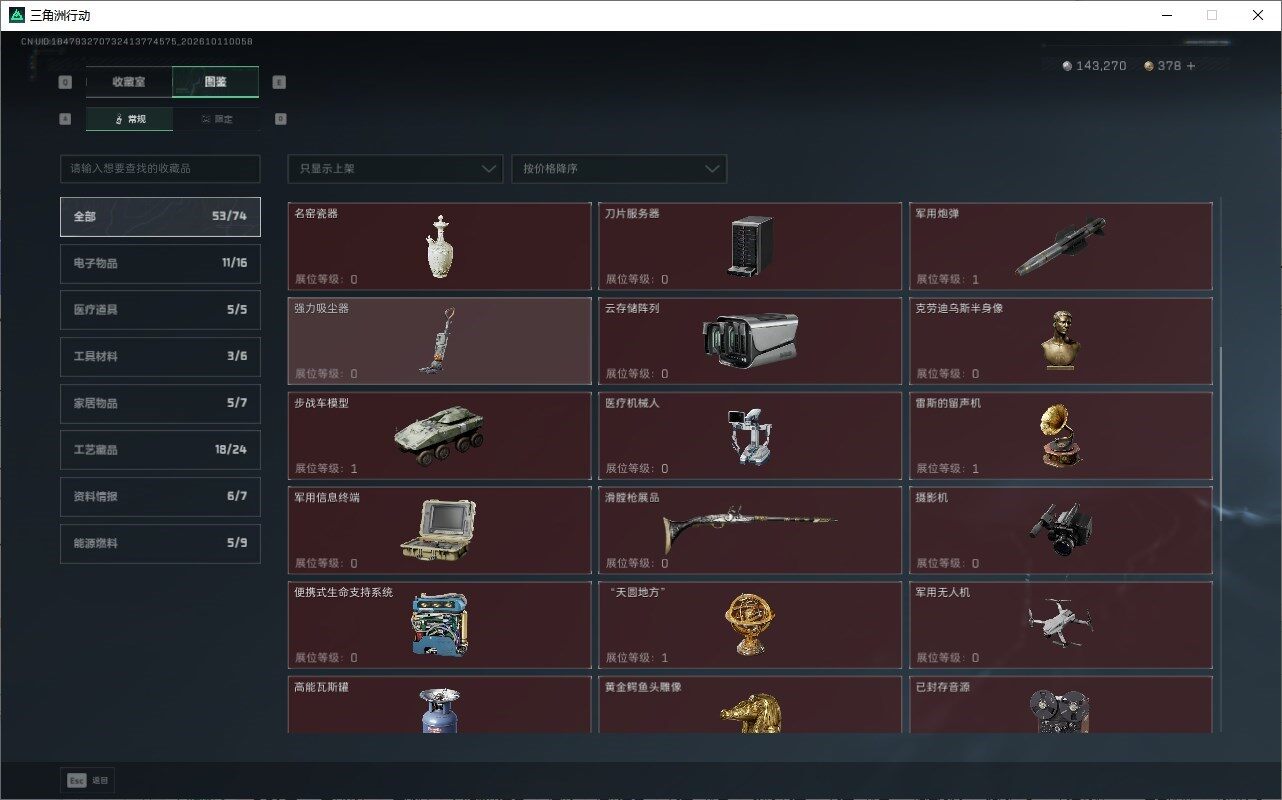Click the 已封存音源 film reel icon
The width and height of the screenshot is (1282, 800).
[x=1060, y=711]
